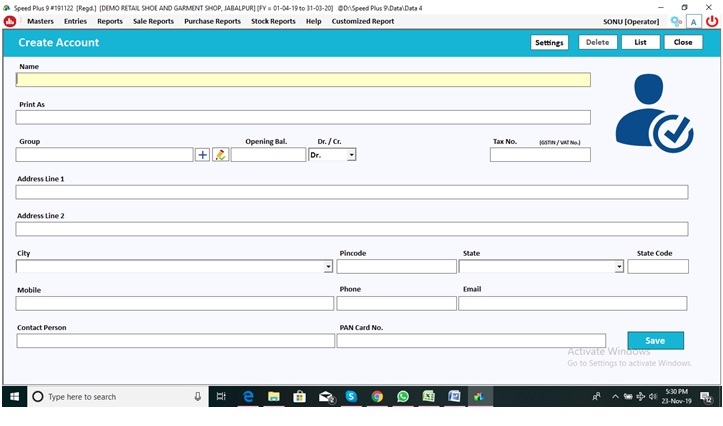Open Word from taskbar
The height and width of the screenshot is (426, 723).
(x=455, y=396)
